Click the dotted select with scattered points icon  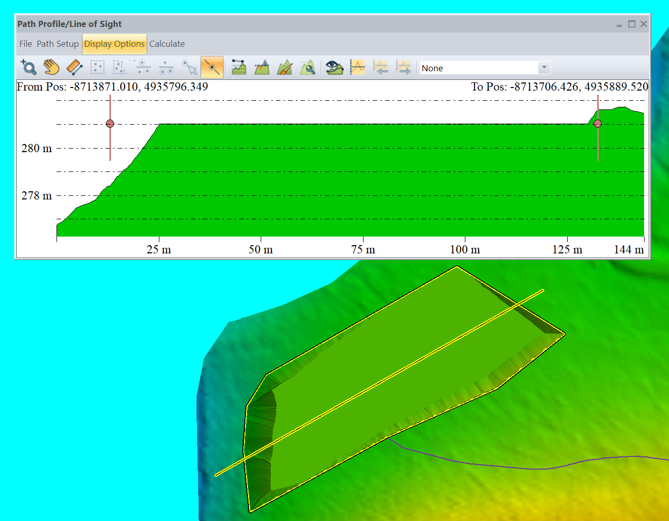120,67
